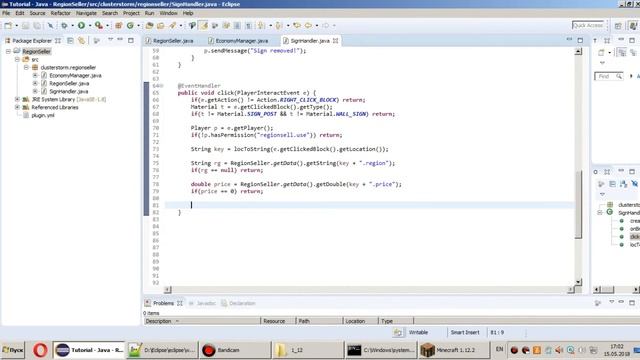Collapse All in Package Explorer
This screenshot has width=640, height=360.
pos(70,40)
